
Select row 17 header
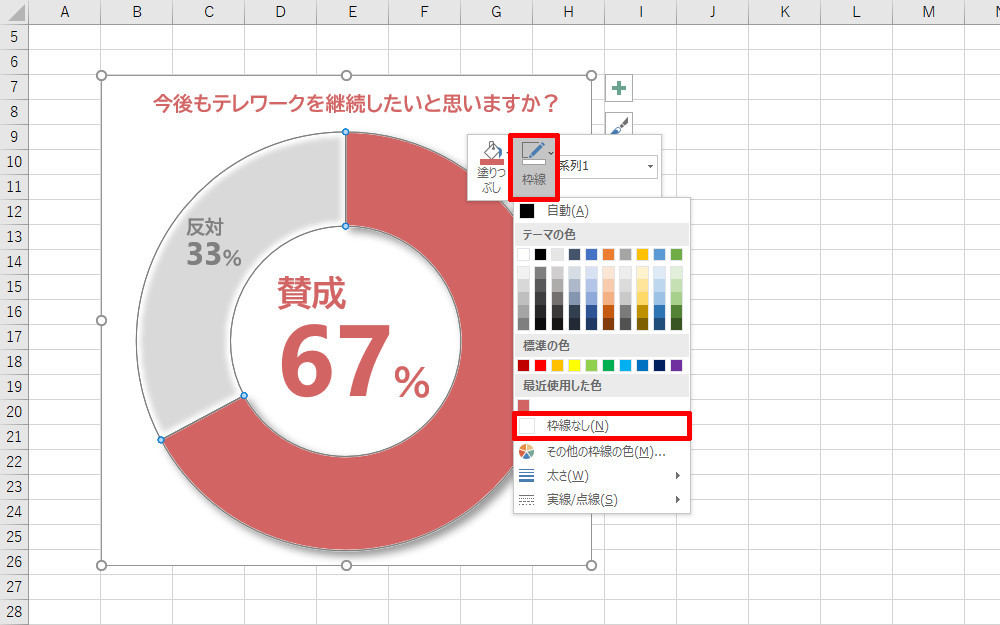[x=14, y=337]
